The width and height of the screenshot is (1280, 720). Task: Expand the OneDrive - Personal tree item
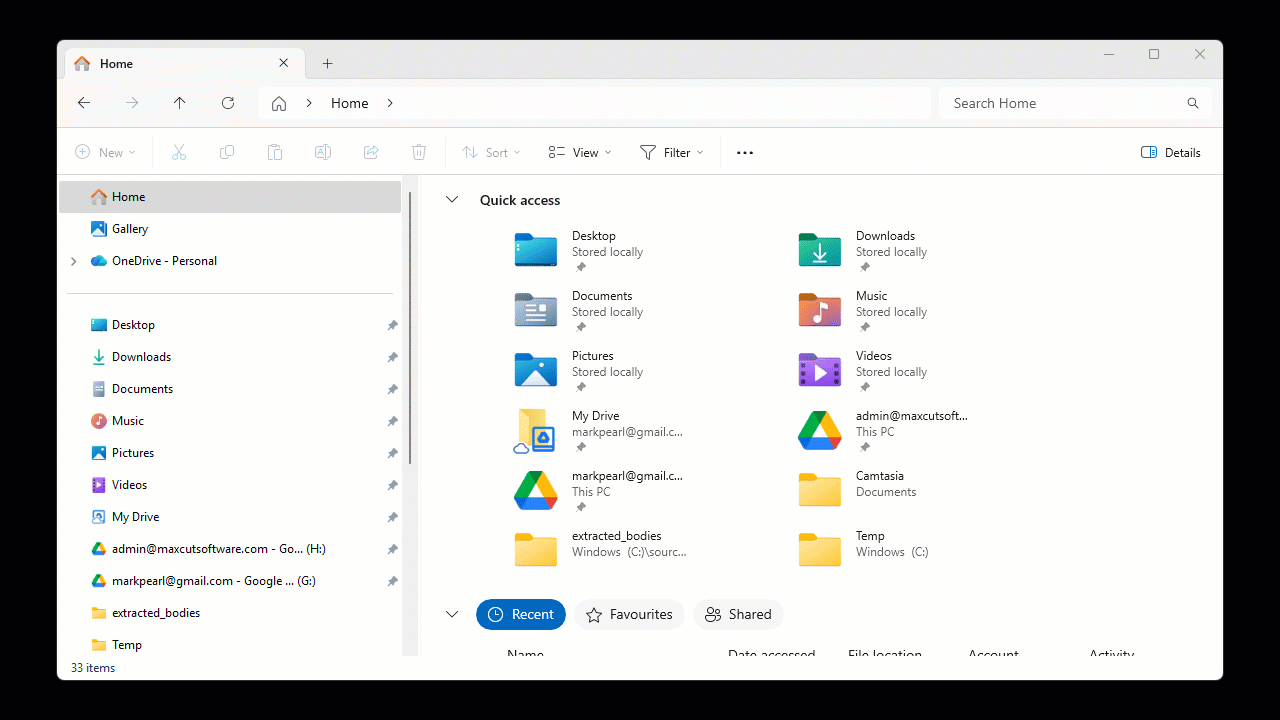pyautogui.click(x=73, y=260)
